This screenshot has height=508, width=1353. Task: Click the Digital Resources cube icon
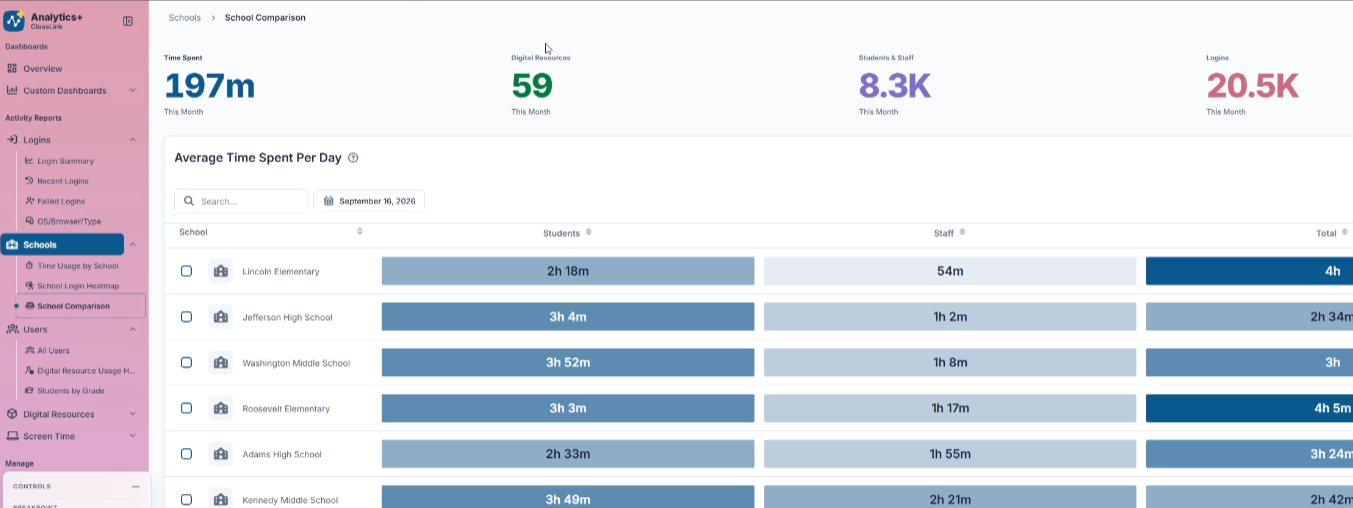click(12, 414)
